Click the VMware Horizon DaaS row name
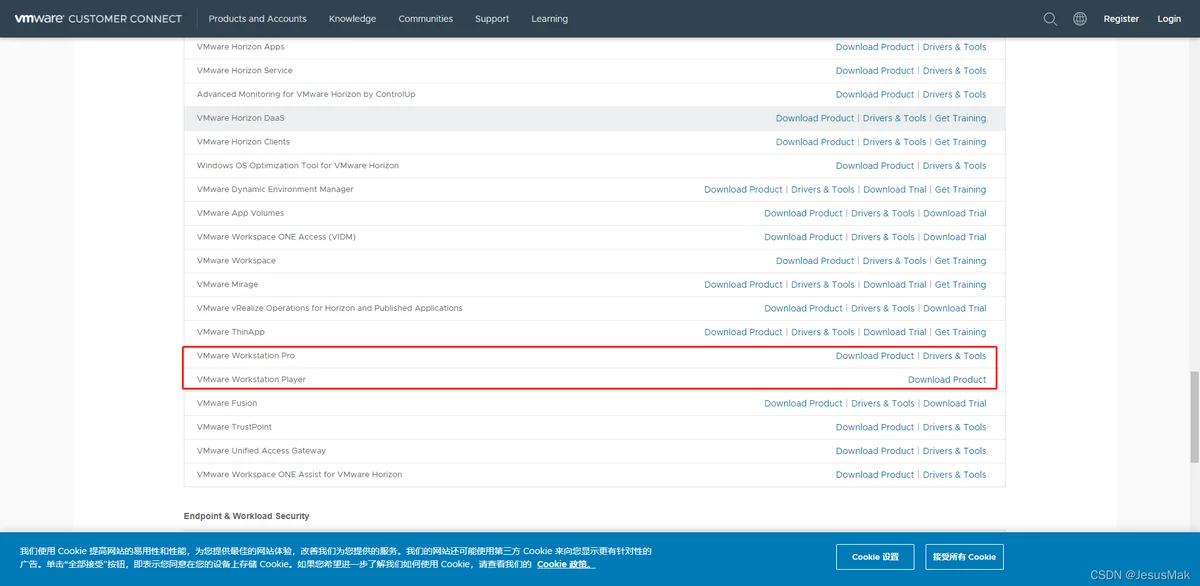Viewport: 1200px width, 586px height. (241, 118)
